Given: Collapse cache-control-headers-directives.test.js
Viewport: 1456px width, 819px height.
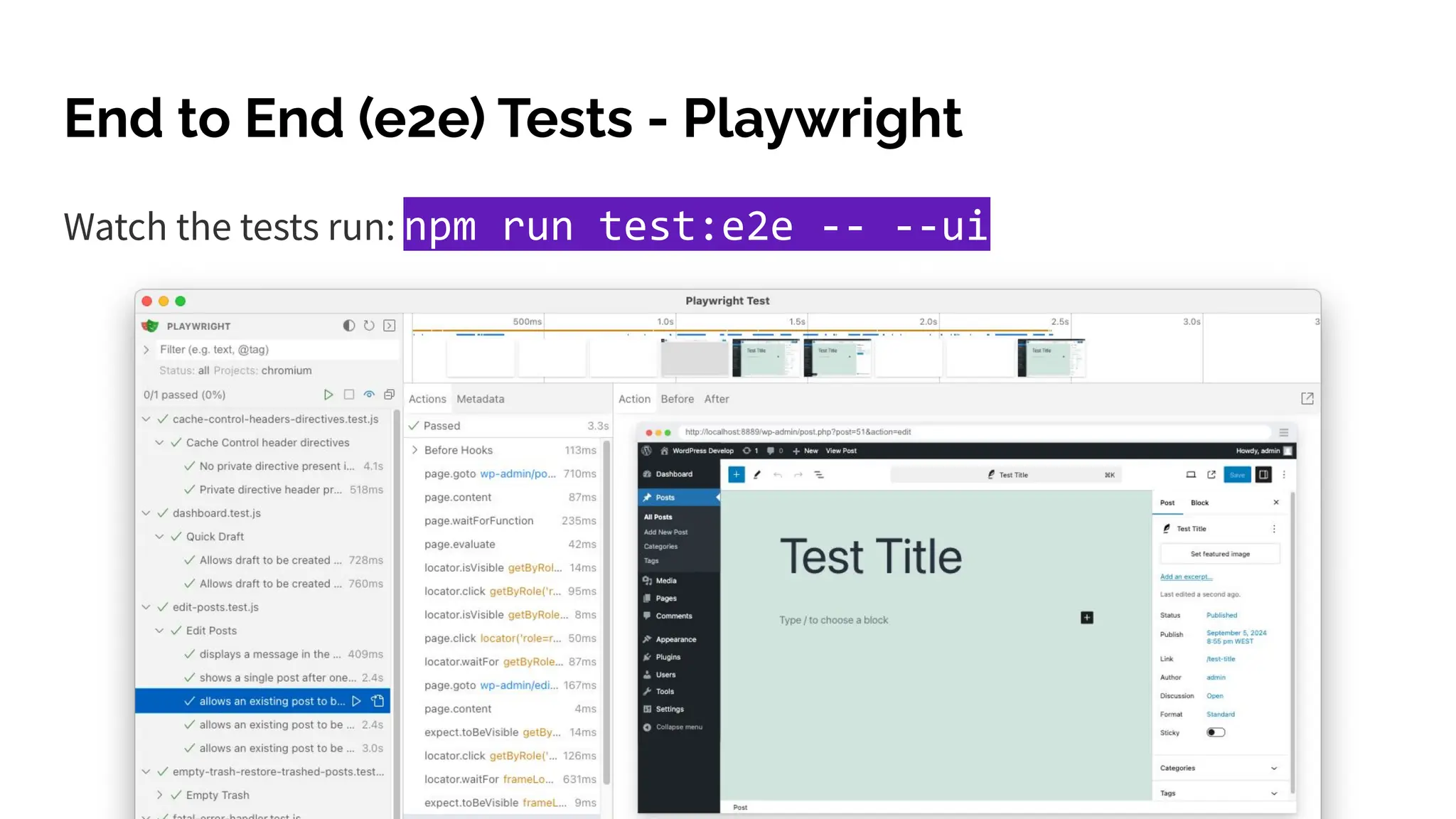Looking at the screenshot, I should [x=146, y=419].
